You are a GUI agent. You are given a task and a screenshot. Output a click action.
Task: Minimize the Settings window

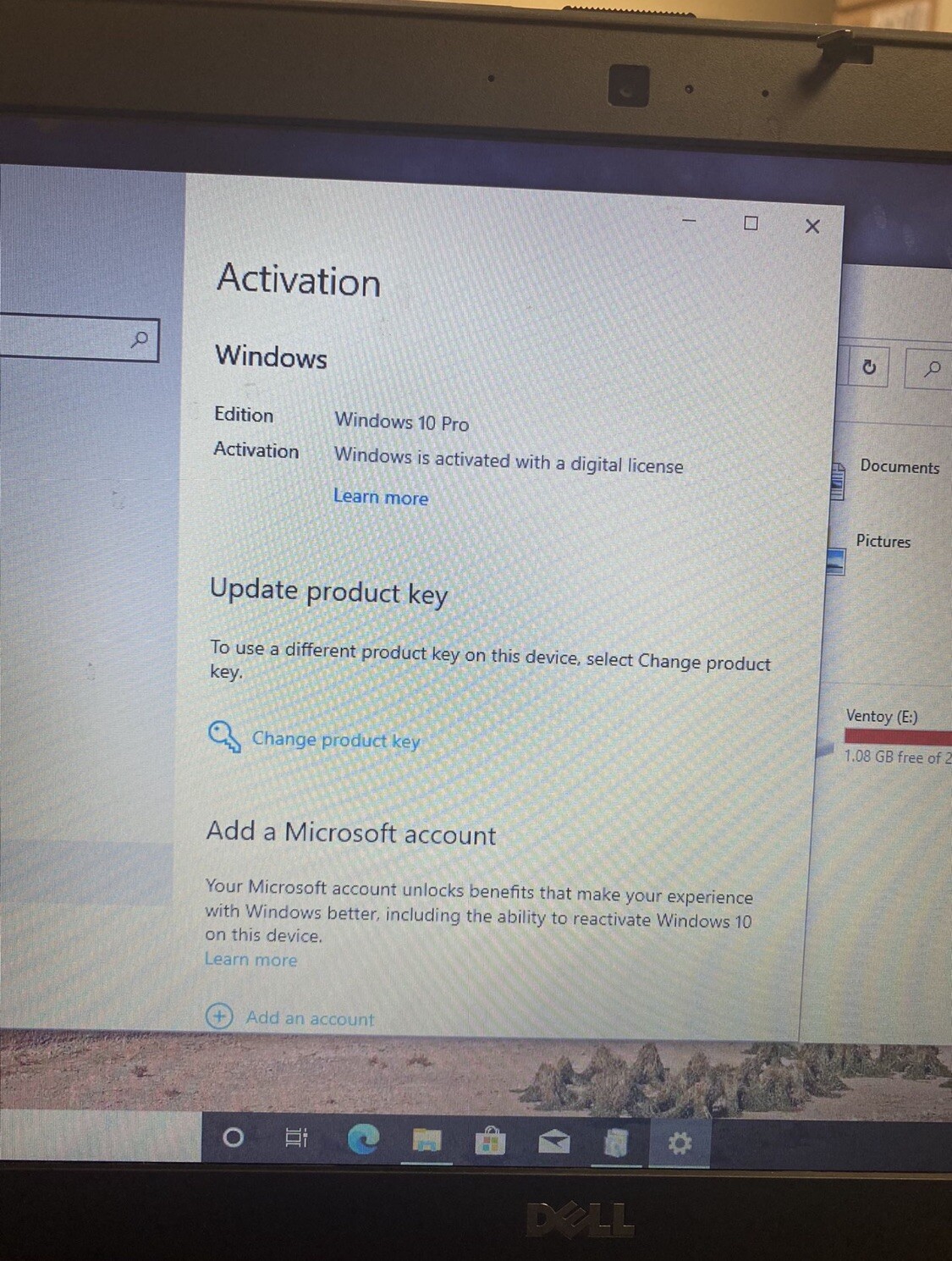click(x=689, y=221)
